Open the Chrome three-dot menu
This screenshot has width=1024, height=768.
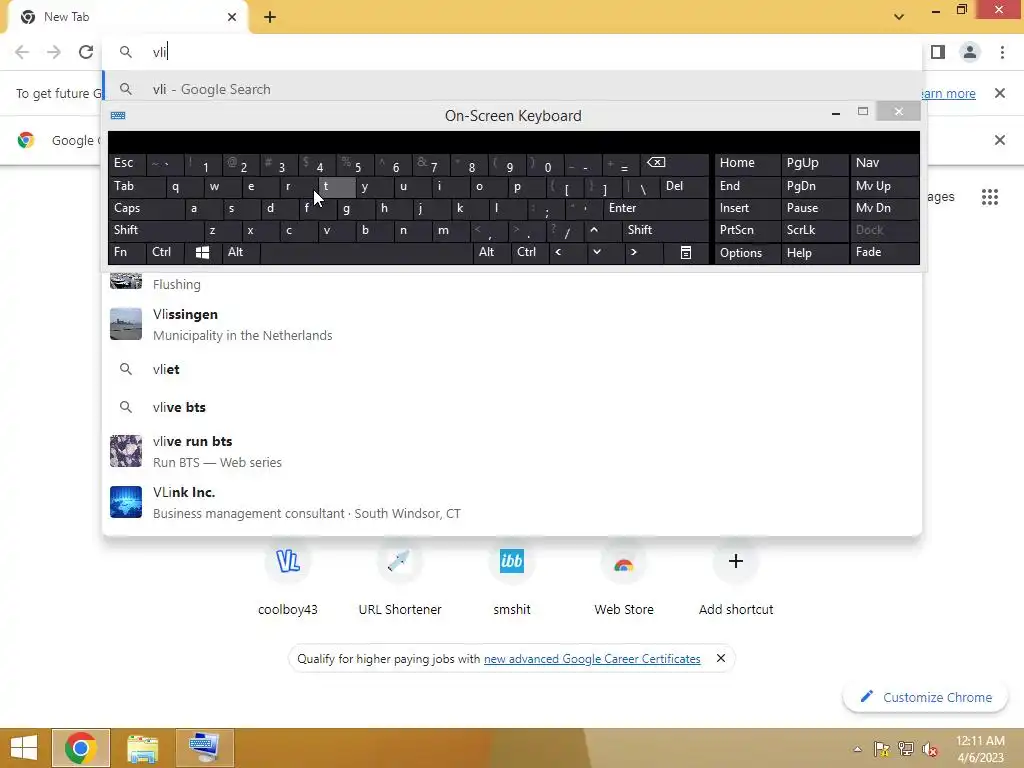click(x=1002, y=52)
